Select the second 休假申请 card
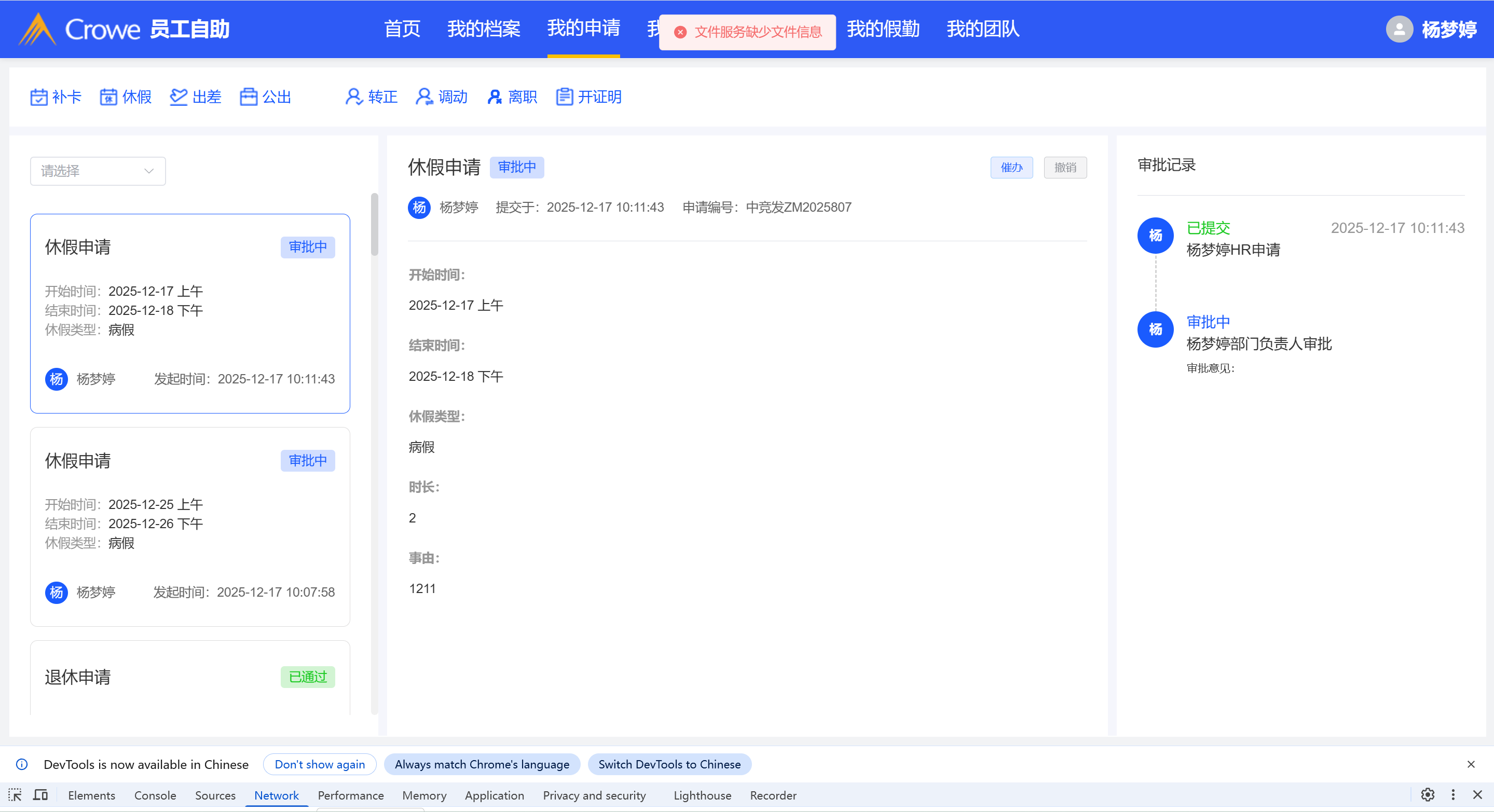The width and height of the screenshot is (1494, 812). (189, 527)
